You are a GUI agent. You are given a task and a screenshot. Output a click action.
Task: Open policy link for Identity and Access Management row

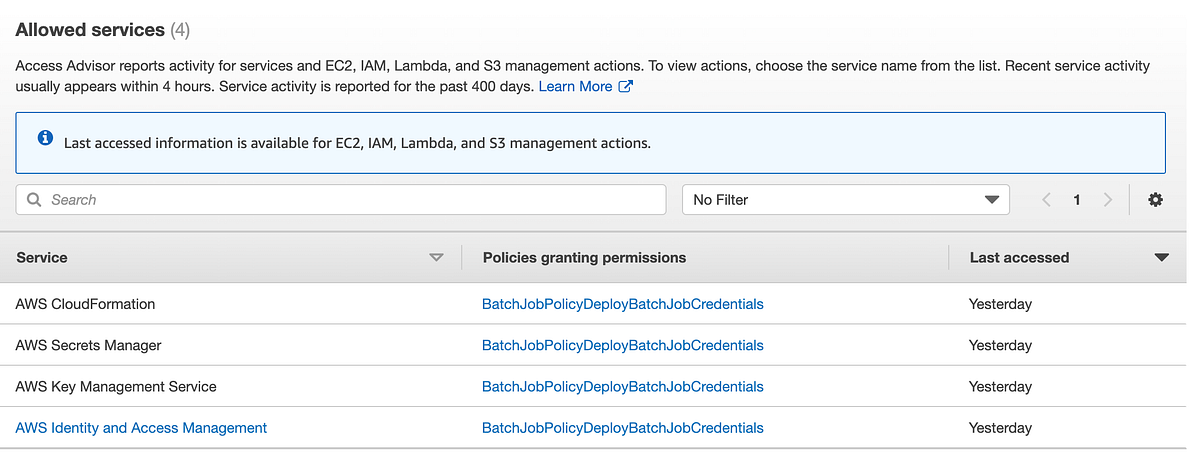(x=622, y=428)
